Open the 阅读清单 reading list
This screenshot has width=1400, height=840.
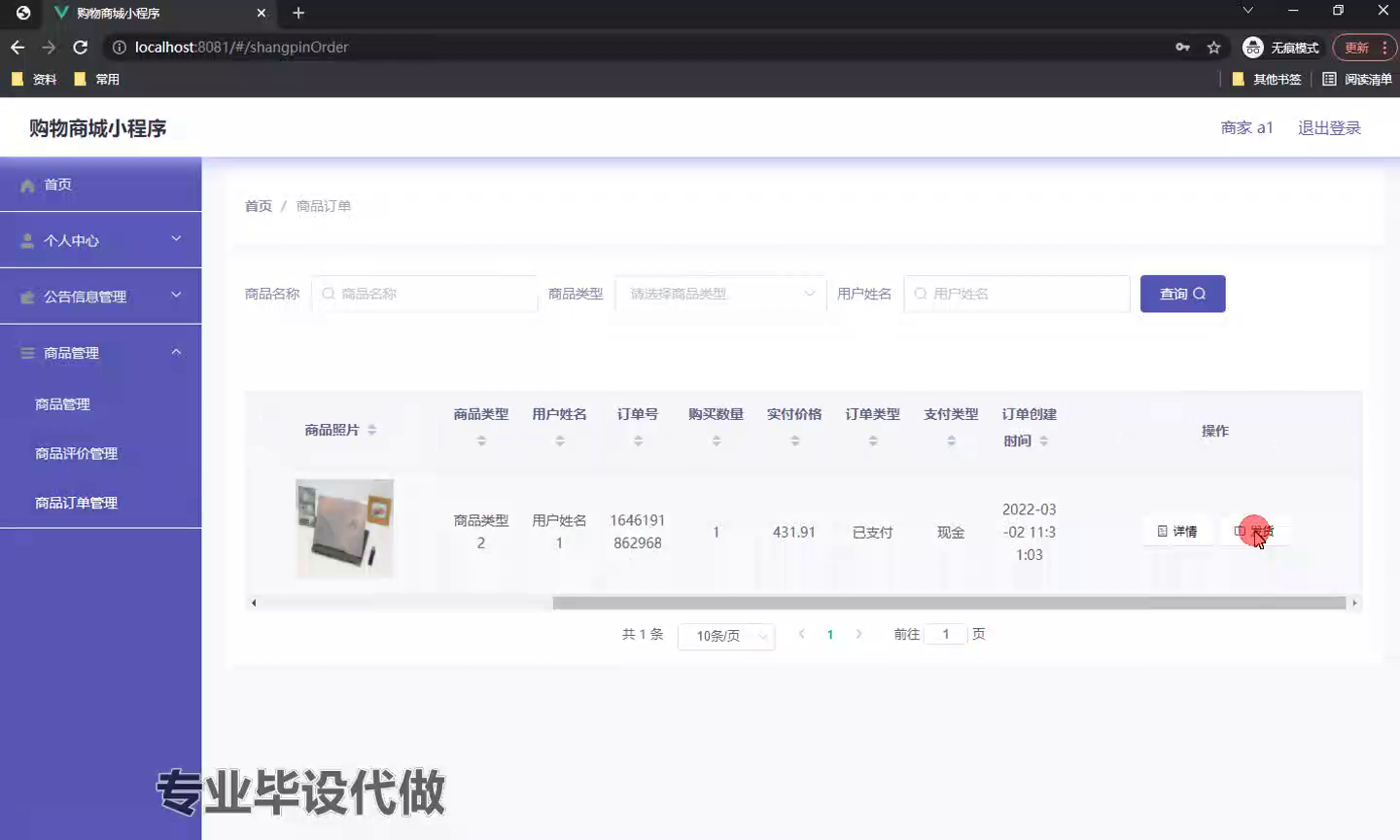[x=1357, y=79]
